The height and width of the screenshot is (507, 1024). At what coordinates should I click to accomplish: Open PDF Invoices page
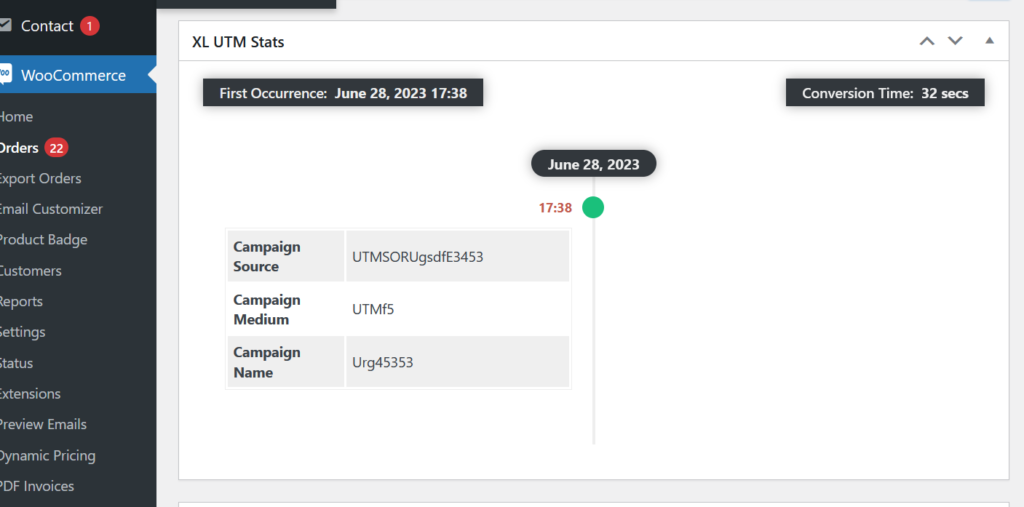[37, 486]
